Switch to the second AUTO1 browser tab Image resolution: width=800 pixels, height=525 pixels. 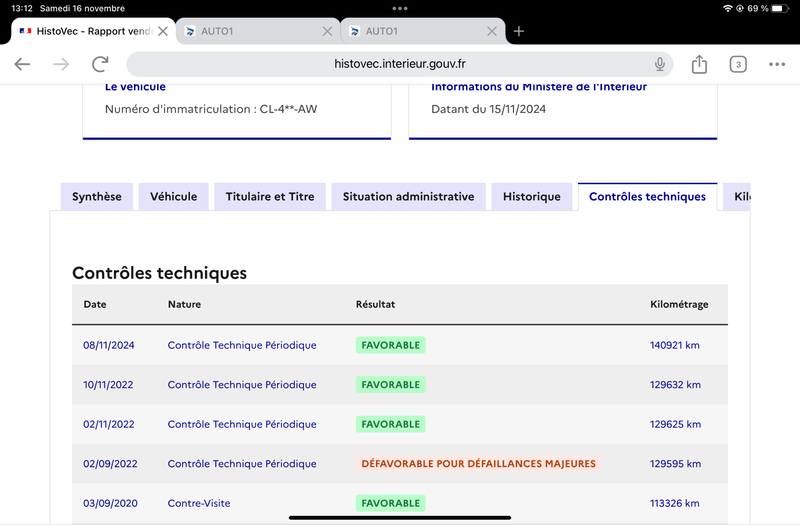coord(423,31)
